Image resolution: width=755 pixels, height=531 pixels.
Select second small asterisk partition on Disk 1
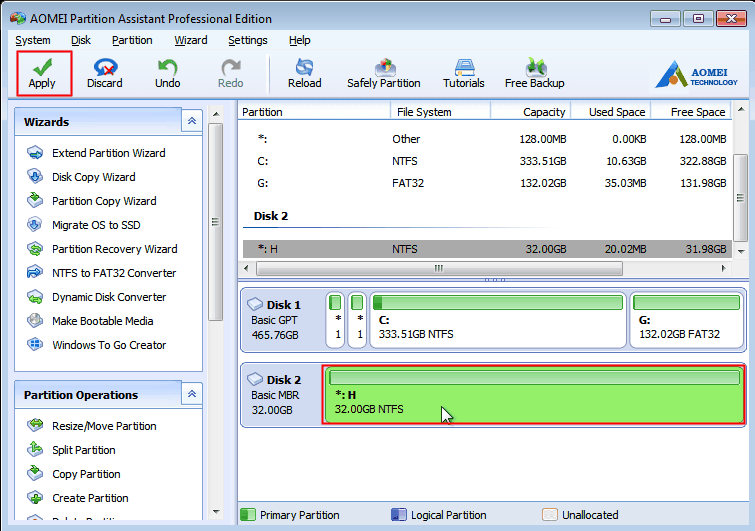tap(357, 320)
